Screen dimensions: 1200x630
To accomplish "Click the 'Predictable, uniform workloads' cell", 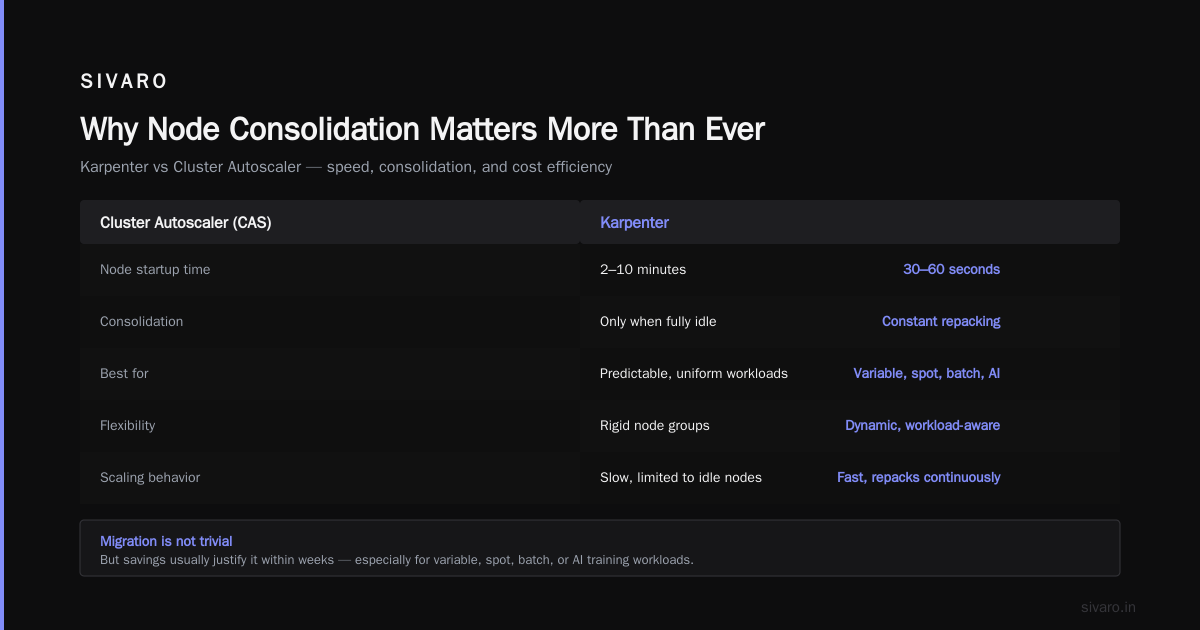I will click(x=694, y=374).
